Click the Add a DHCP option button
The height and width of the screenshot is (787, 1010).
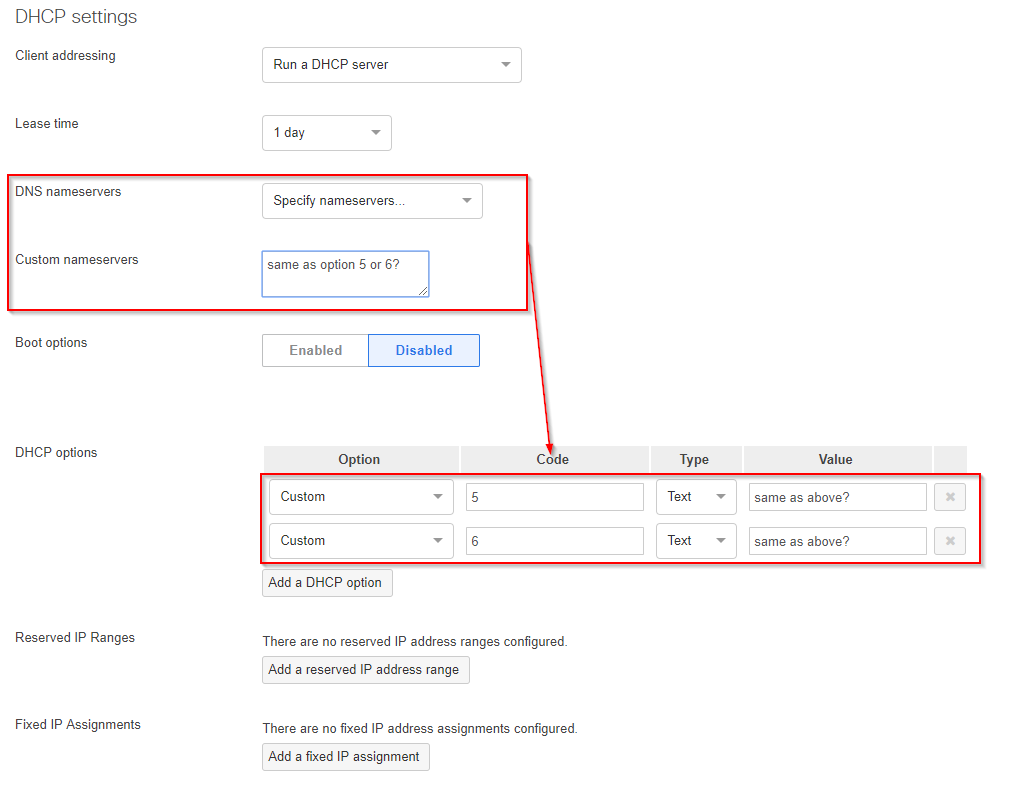coord(326,583)
